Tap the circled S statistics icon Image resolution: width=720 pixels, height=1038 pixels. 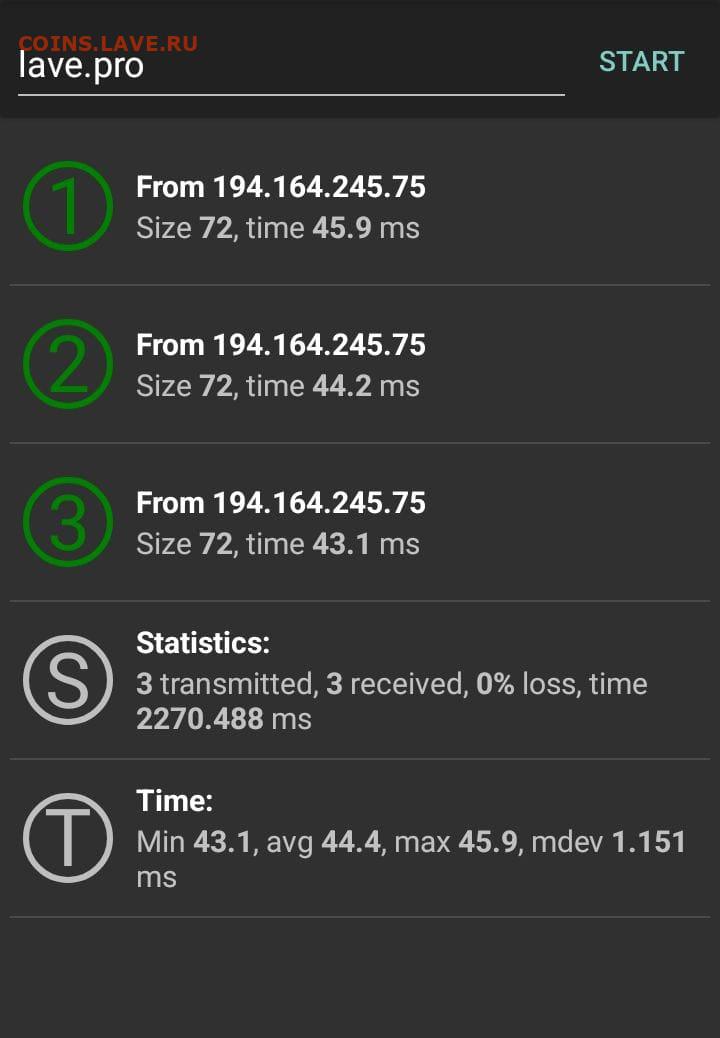[x=68, y=680]
